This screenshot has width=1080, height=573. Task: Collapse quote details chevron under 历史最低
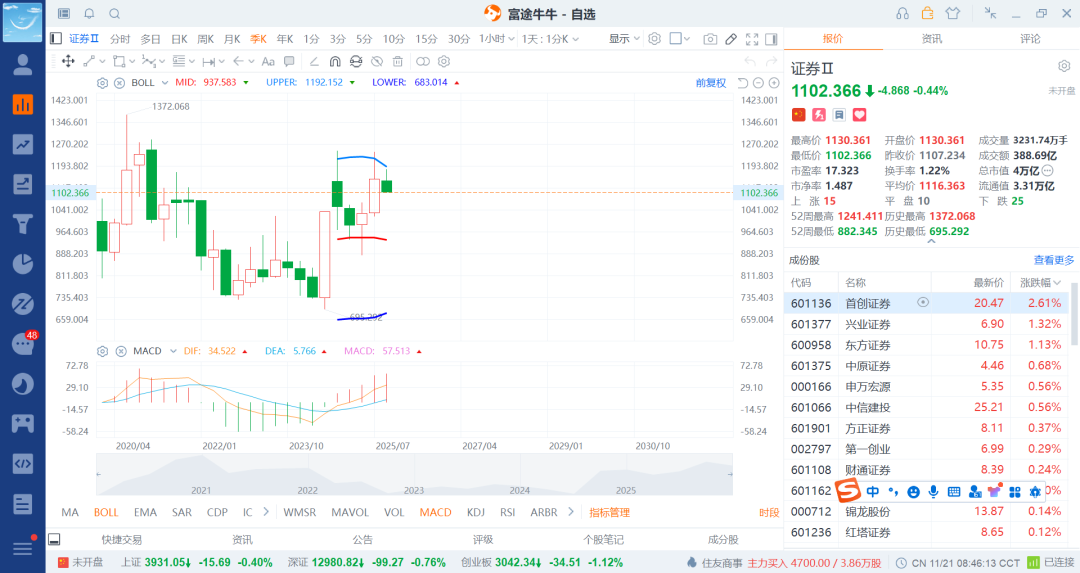(x=931, y=241)
